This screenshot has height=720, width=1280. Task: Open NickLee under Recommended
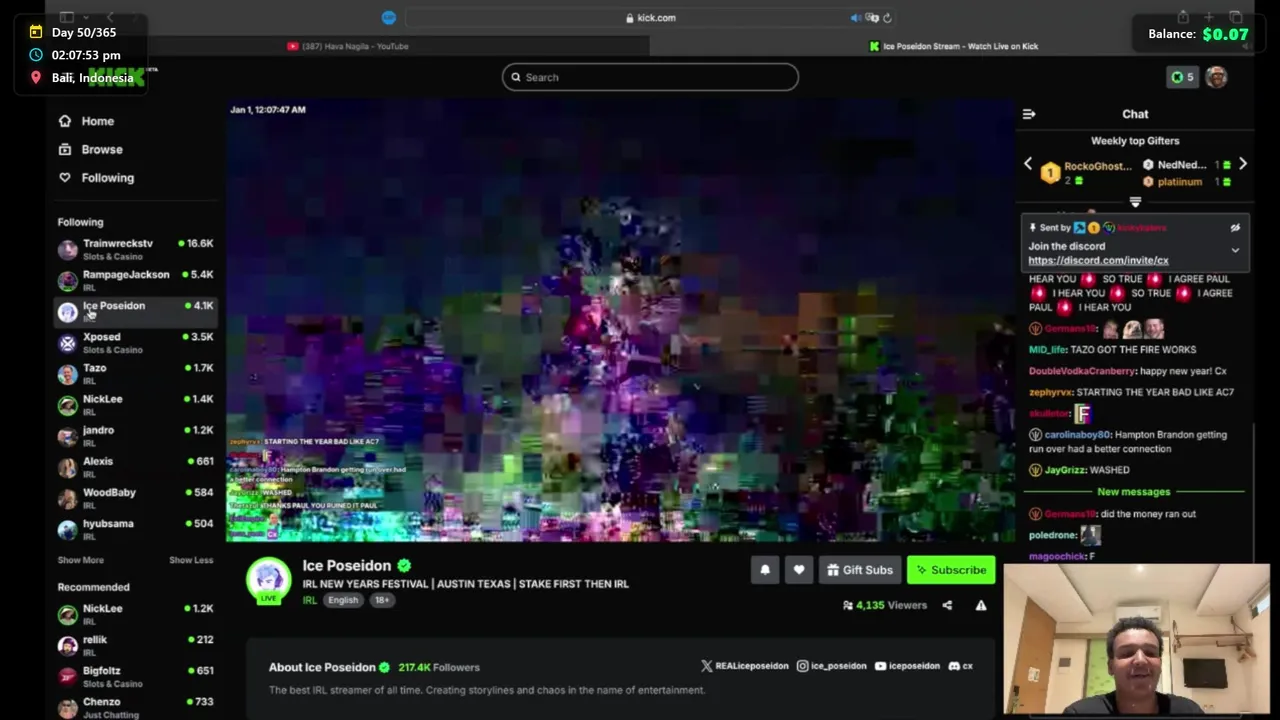click(135, 614)
